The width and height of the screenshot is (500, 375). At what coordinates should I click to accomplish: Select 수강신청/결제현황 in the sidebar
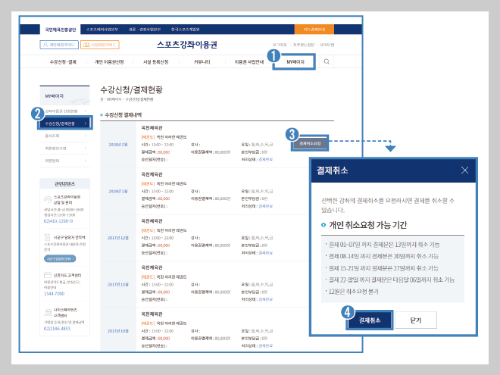pos(64,124)
